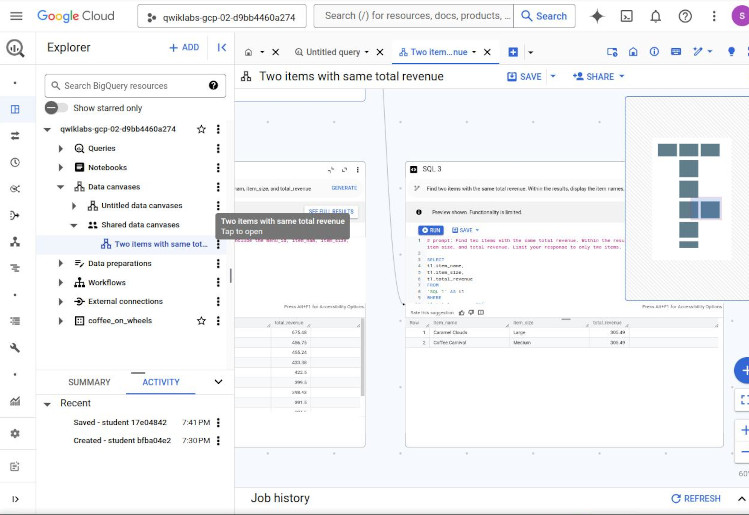Open the info icon in canvas toolbar
Screen dimensions: 749x515
pos(654,52)
